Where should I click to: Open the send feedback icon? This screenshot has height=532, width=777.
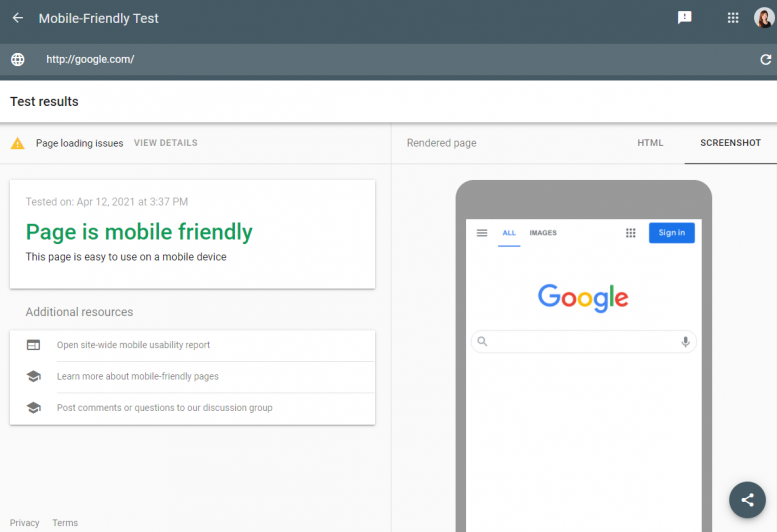pos(684,18)
